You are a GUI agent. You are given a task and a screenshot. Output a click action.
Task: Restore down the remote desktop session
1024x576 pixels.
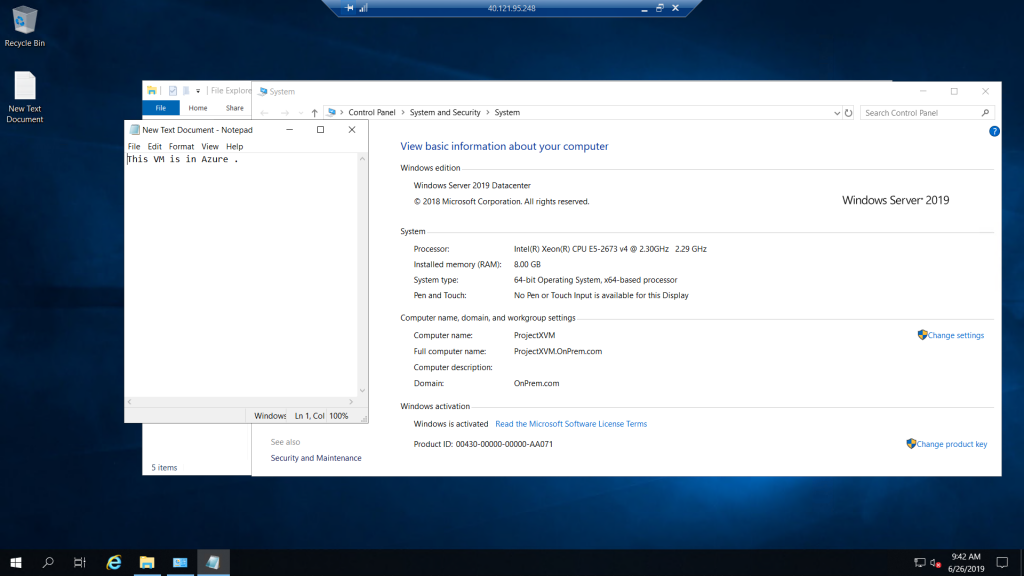pyautogui.click(x=660, y=8)
